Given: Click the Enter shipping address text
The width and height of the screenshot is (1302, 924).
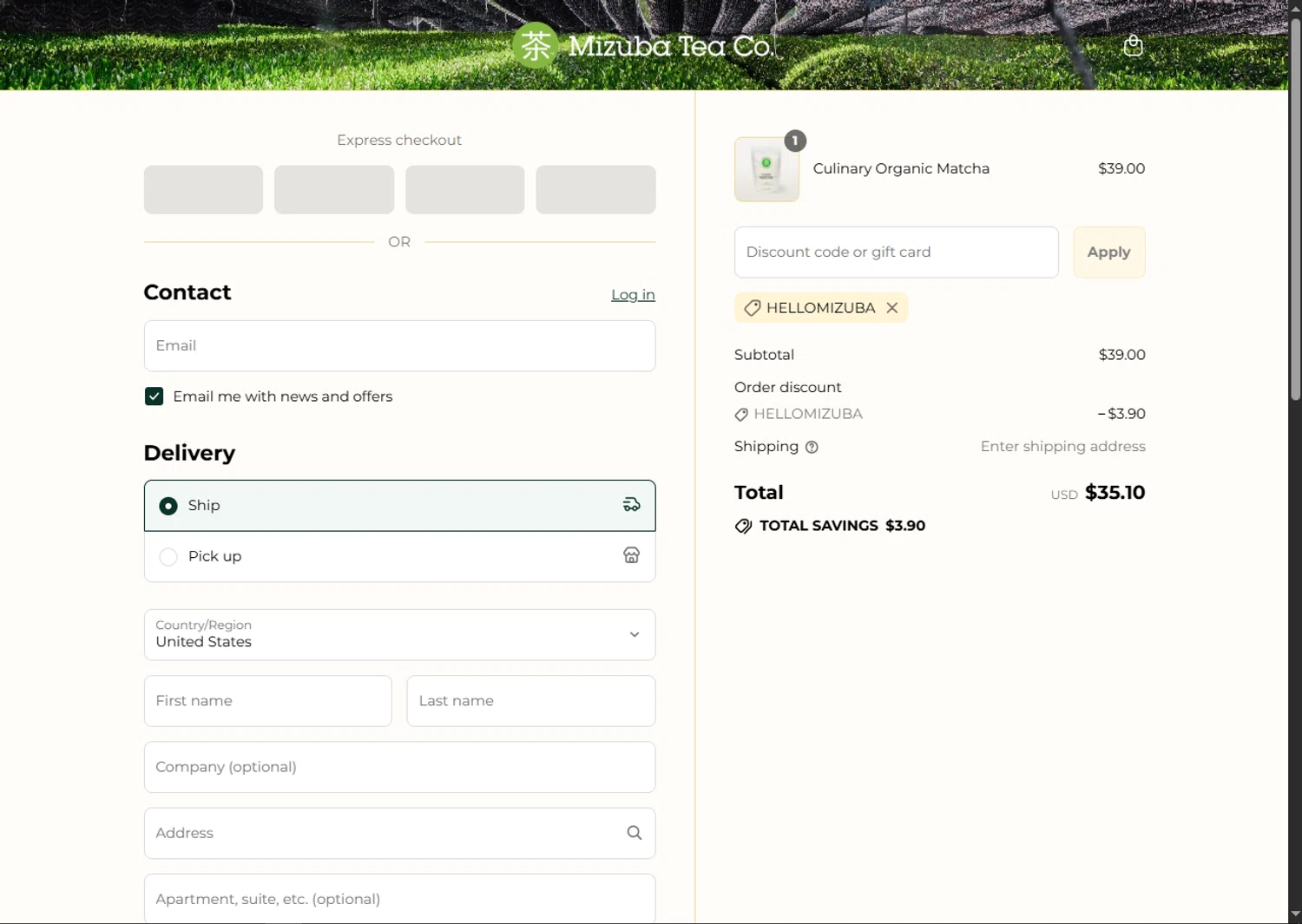Looking at the screenshot, I should (x=1062, y=447).
